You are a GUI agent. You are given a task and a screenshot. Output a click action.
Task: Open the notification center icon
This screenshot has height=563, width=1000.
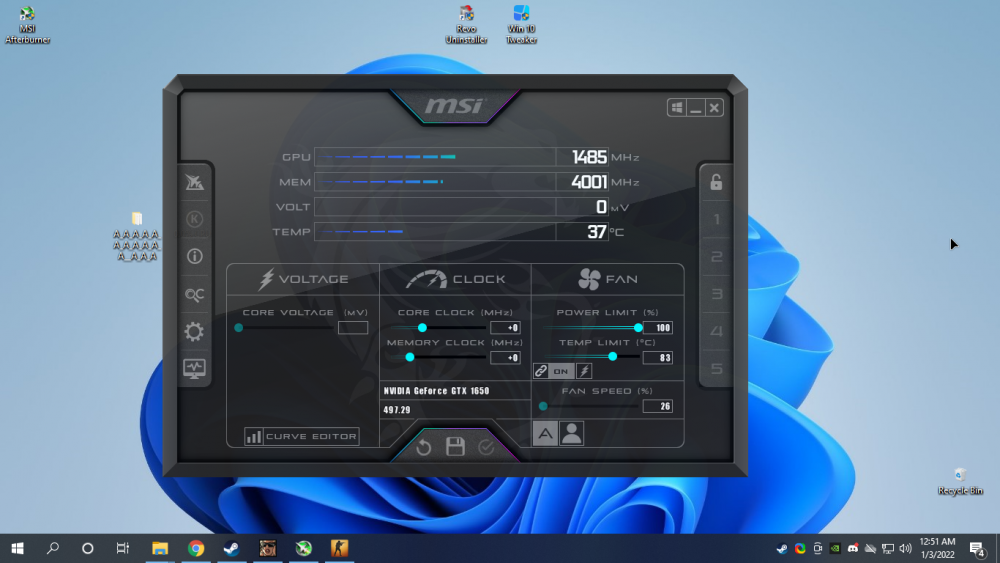977,548
